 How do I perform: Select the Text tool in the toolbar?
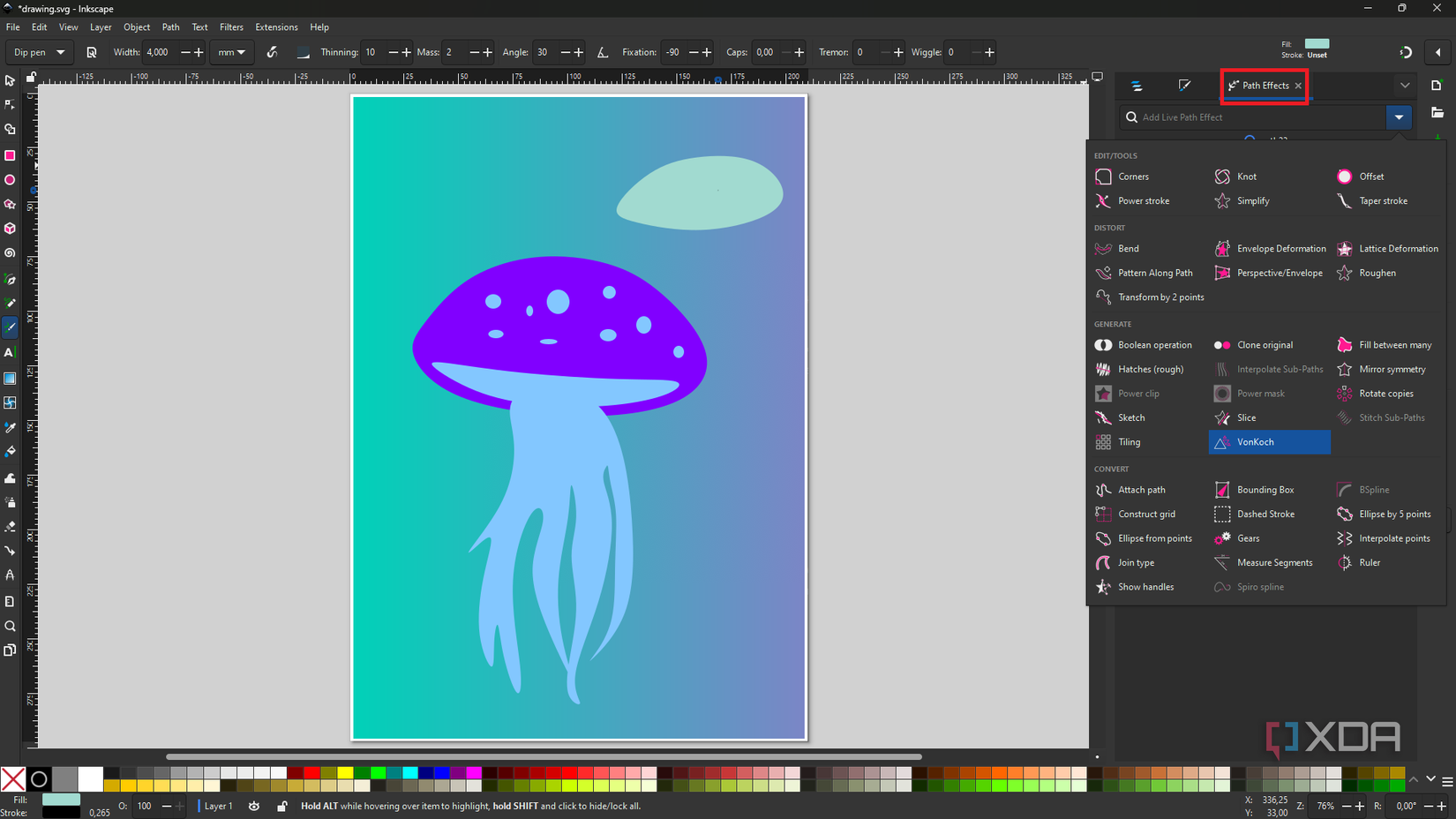click(x=10, y=352)
